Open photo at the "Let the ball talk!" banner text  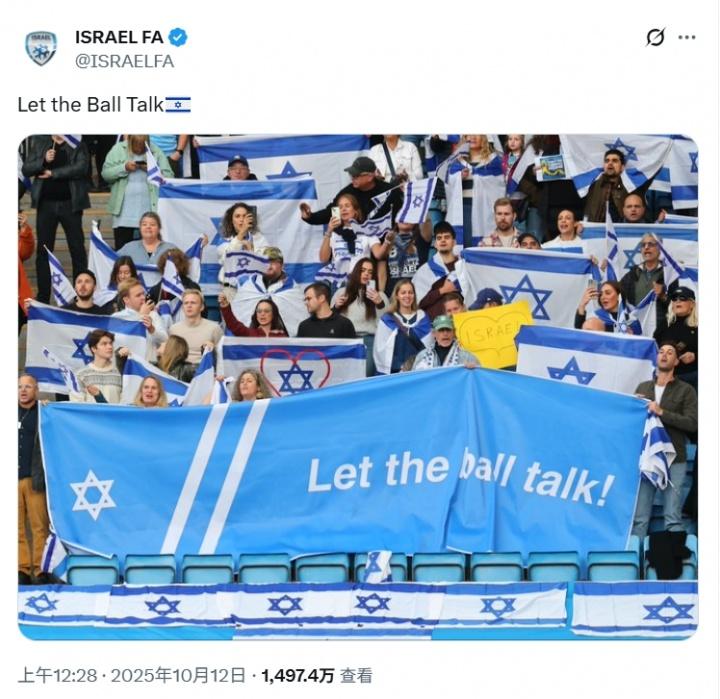coord(460,476)
